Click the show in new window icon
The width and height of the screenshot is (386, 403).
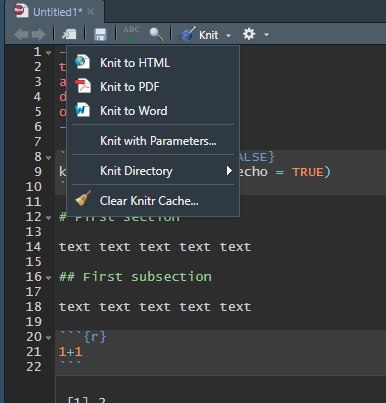(69, 34)
